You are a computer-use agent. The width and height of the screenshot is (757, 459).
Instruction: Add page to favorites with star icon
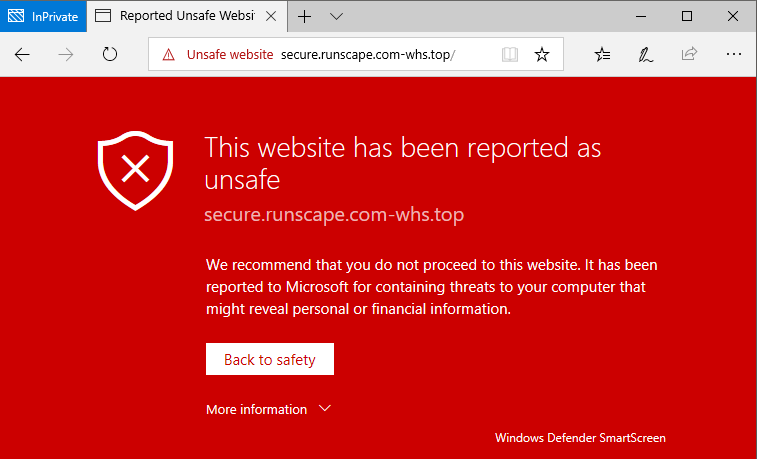pos(542,54)
